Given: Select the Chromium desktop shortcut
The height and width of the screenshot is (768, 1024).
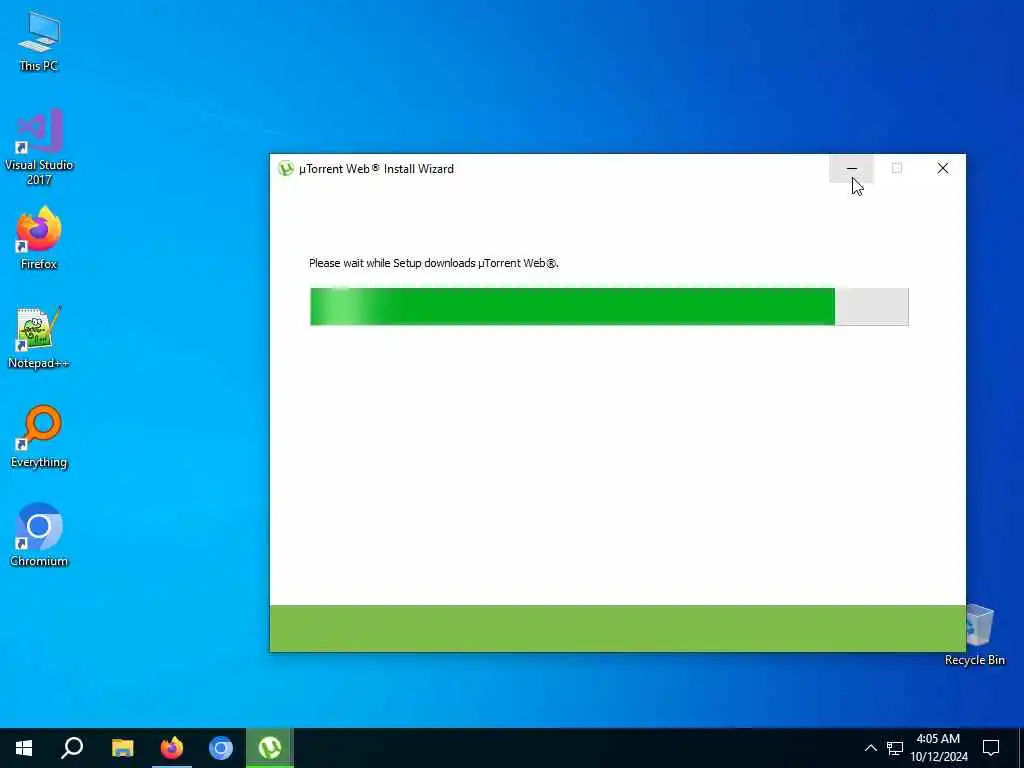Looking at the screenshot, I should point(39,535).
